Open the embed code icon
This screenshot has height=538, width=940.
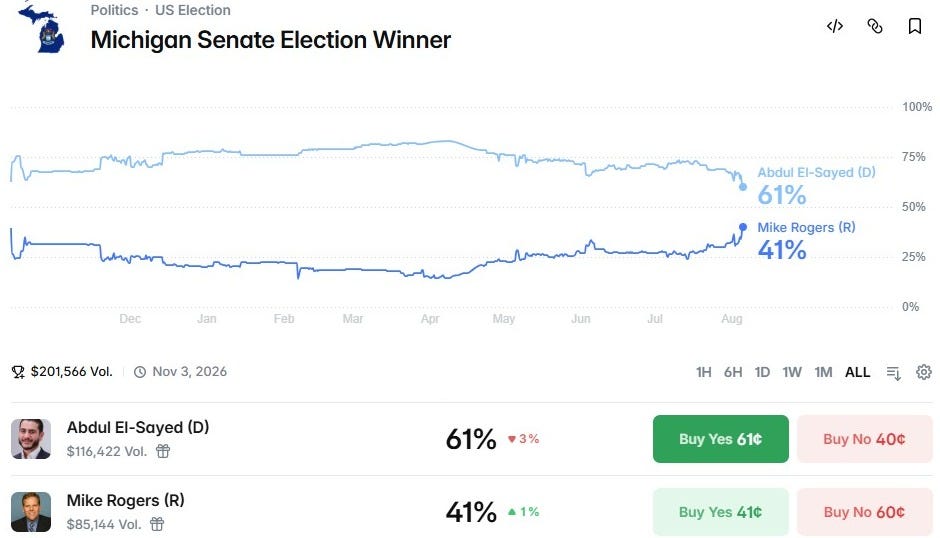click(834, 26)
